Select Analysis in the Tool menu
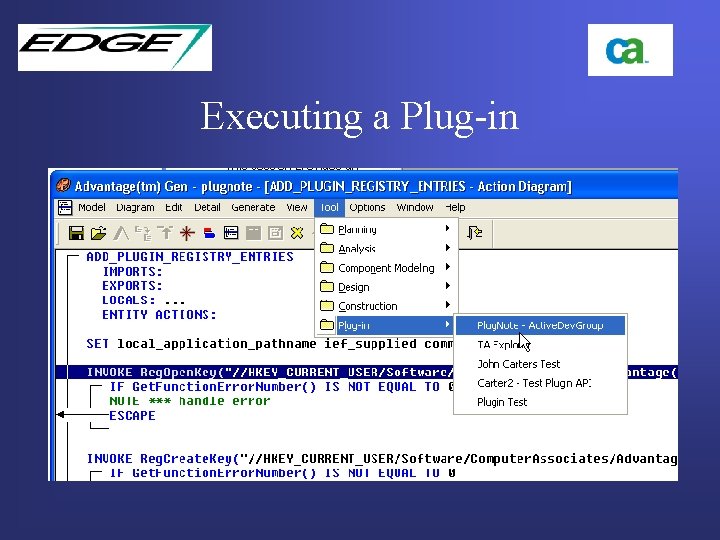Screen dimensions: 720x540 [386, 248]
